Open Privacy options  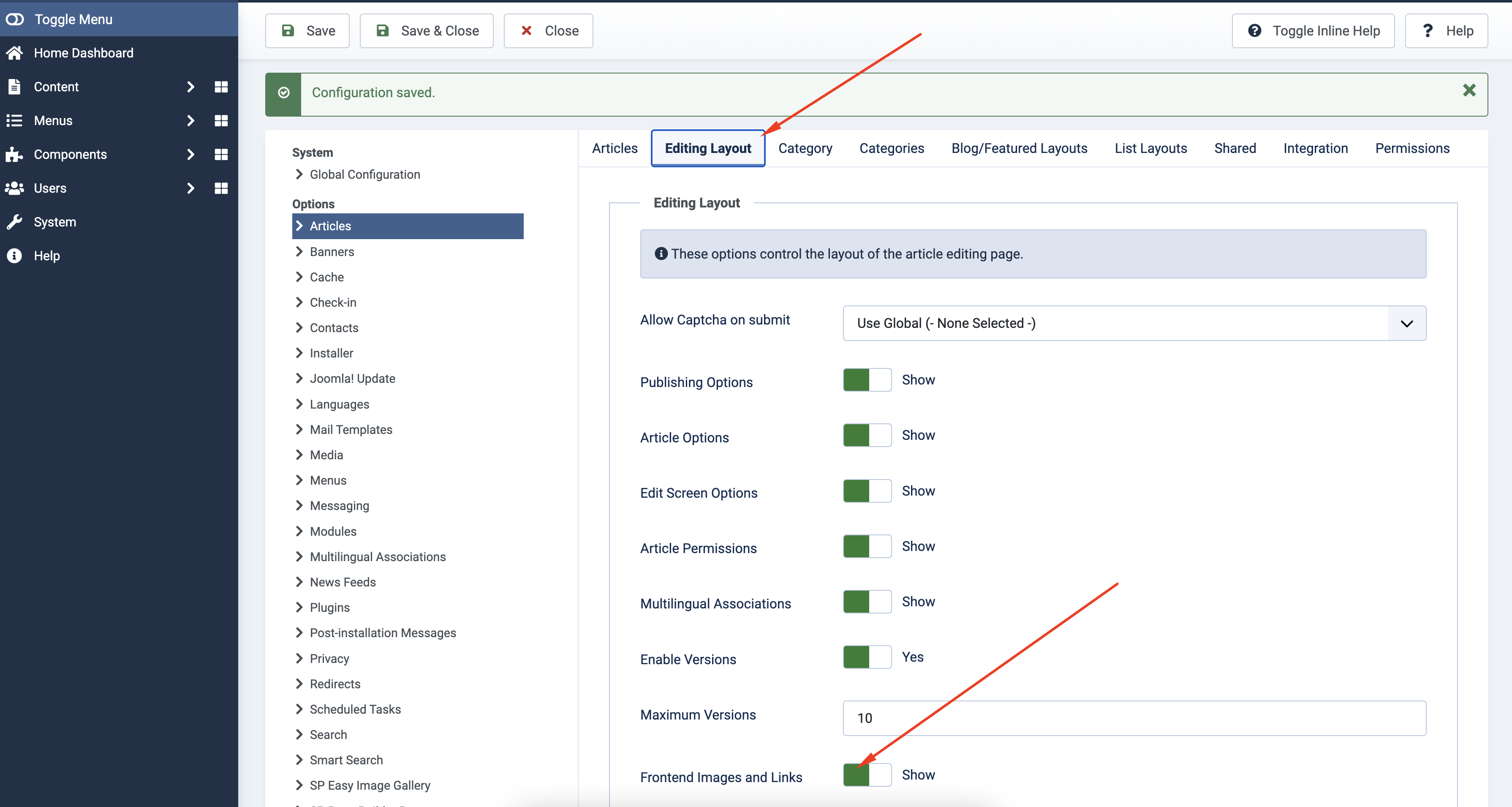point(329,658)
